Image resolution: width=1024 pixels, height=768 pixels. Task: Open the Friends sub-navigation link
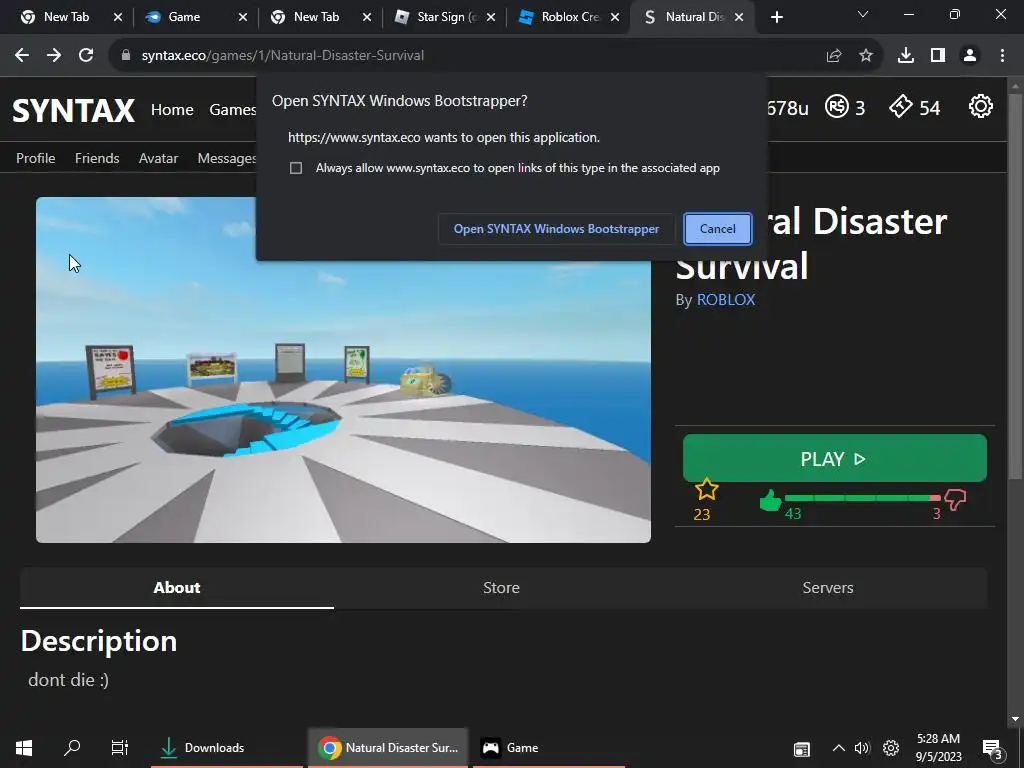[97, 158]
